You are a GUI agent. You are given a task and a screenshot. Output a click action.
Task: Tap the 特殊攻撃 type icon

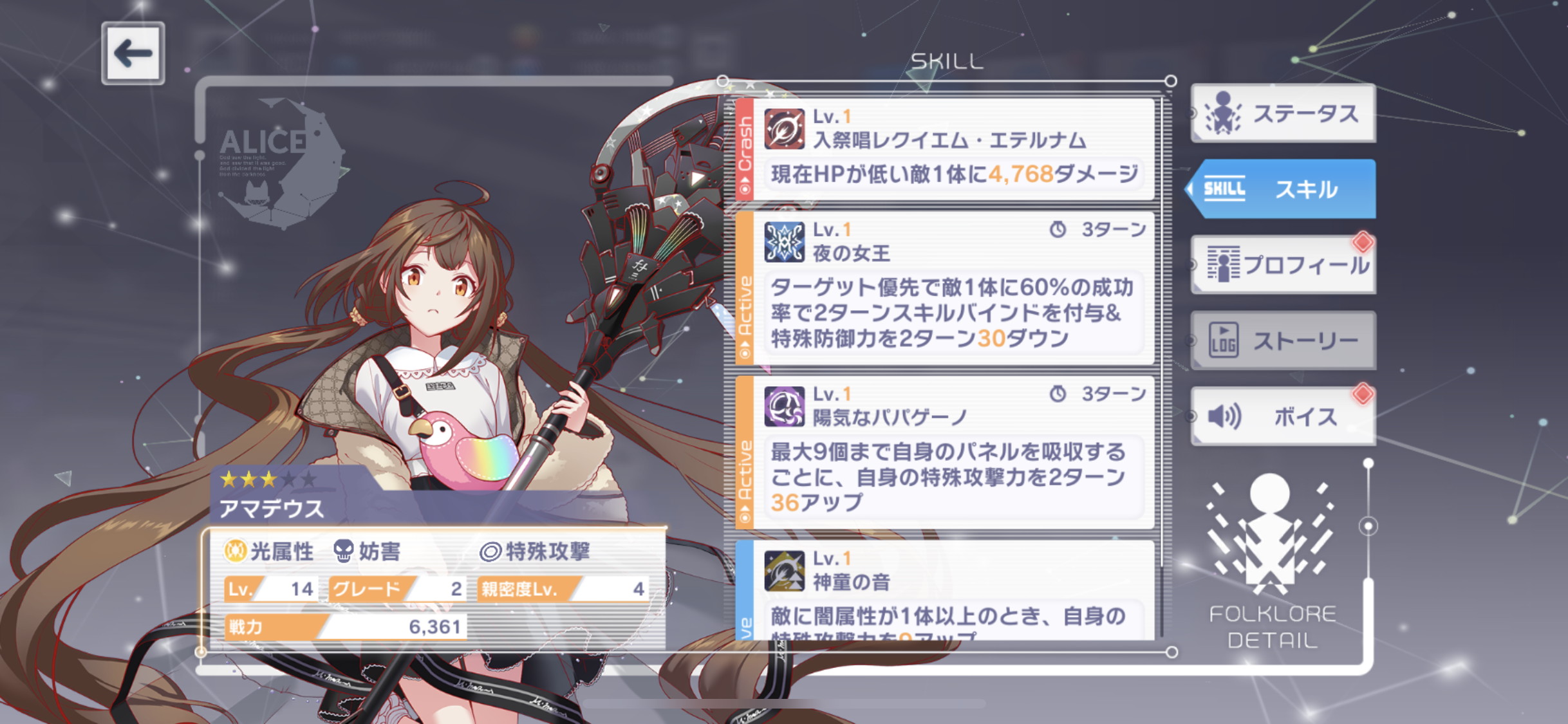coord(490,552)
